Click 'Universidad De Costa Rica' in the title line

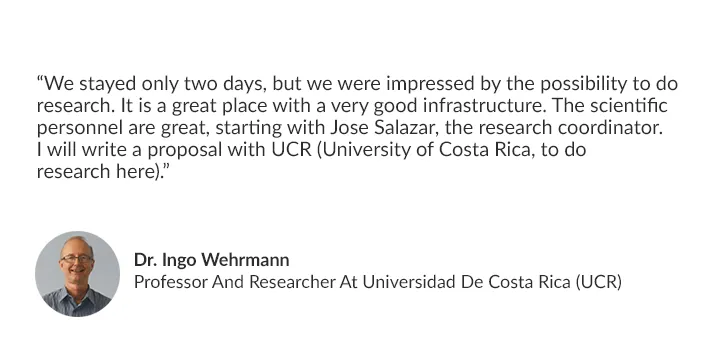(467, 282)
